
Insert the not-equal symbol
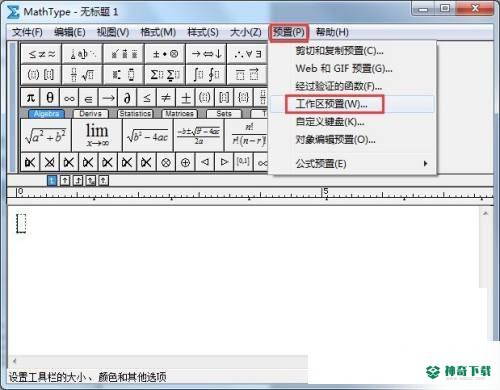click(x=166, y=98)
